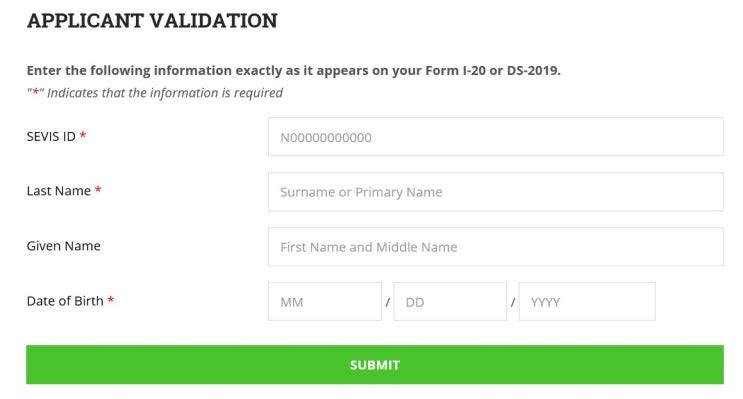Click the Last Name label
743x399 pixels.
tap(58, 191)
